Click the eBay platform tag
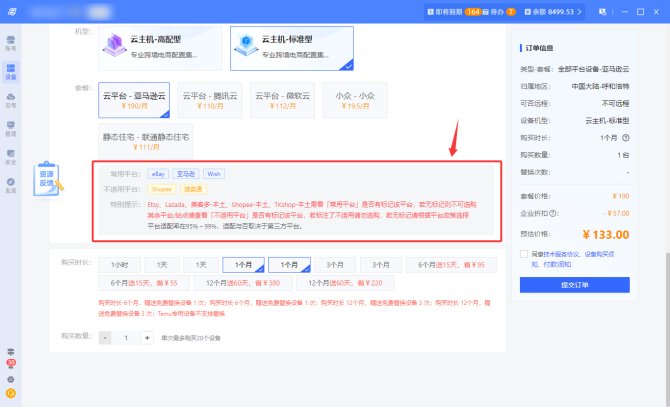This screenshot has height=408, width=670. tap(158, 174)
